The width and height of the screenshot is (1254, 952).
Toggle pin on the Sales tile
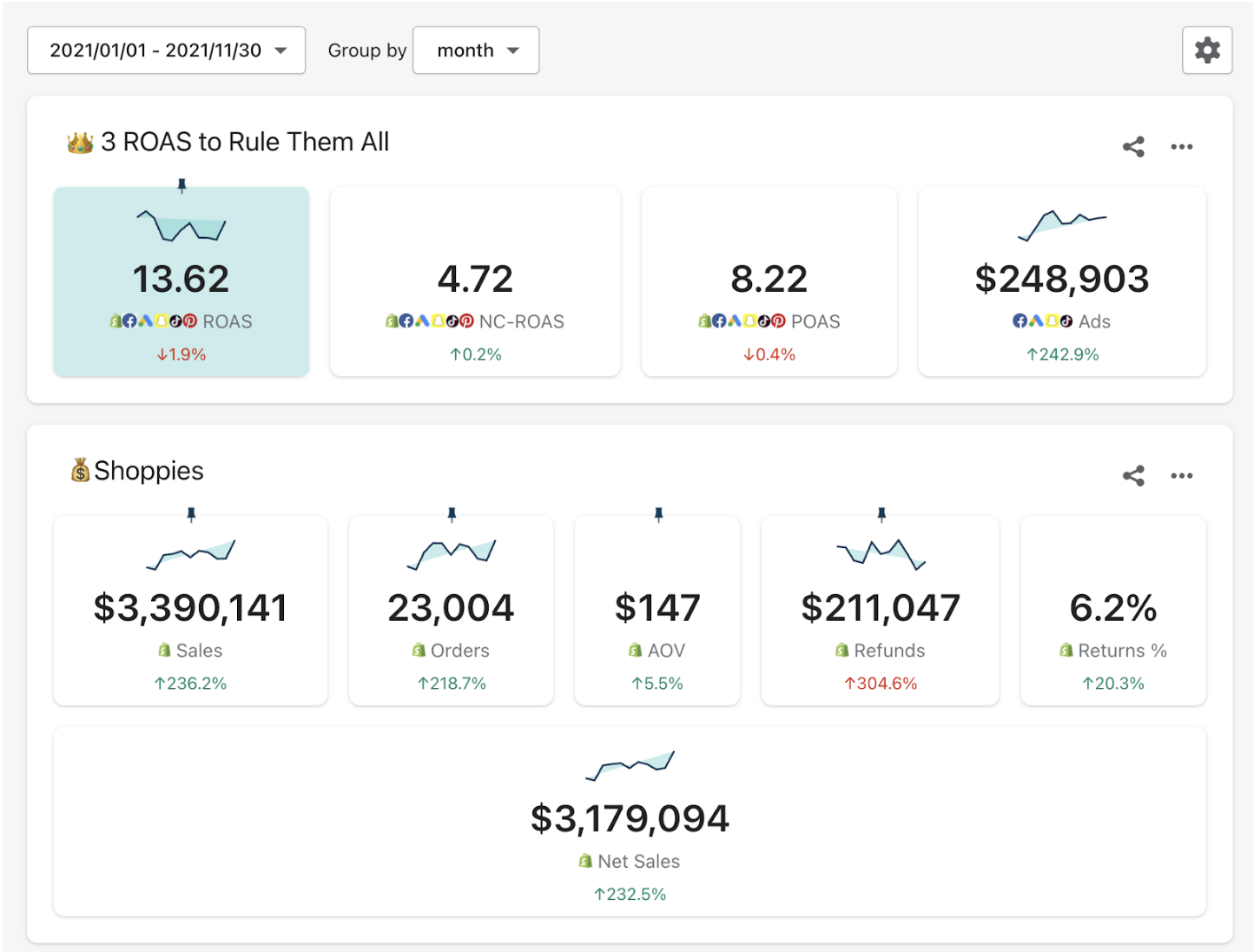coord(191,514)
